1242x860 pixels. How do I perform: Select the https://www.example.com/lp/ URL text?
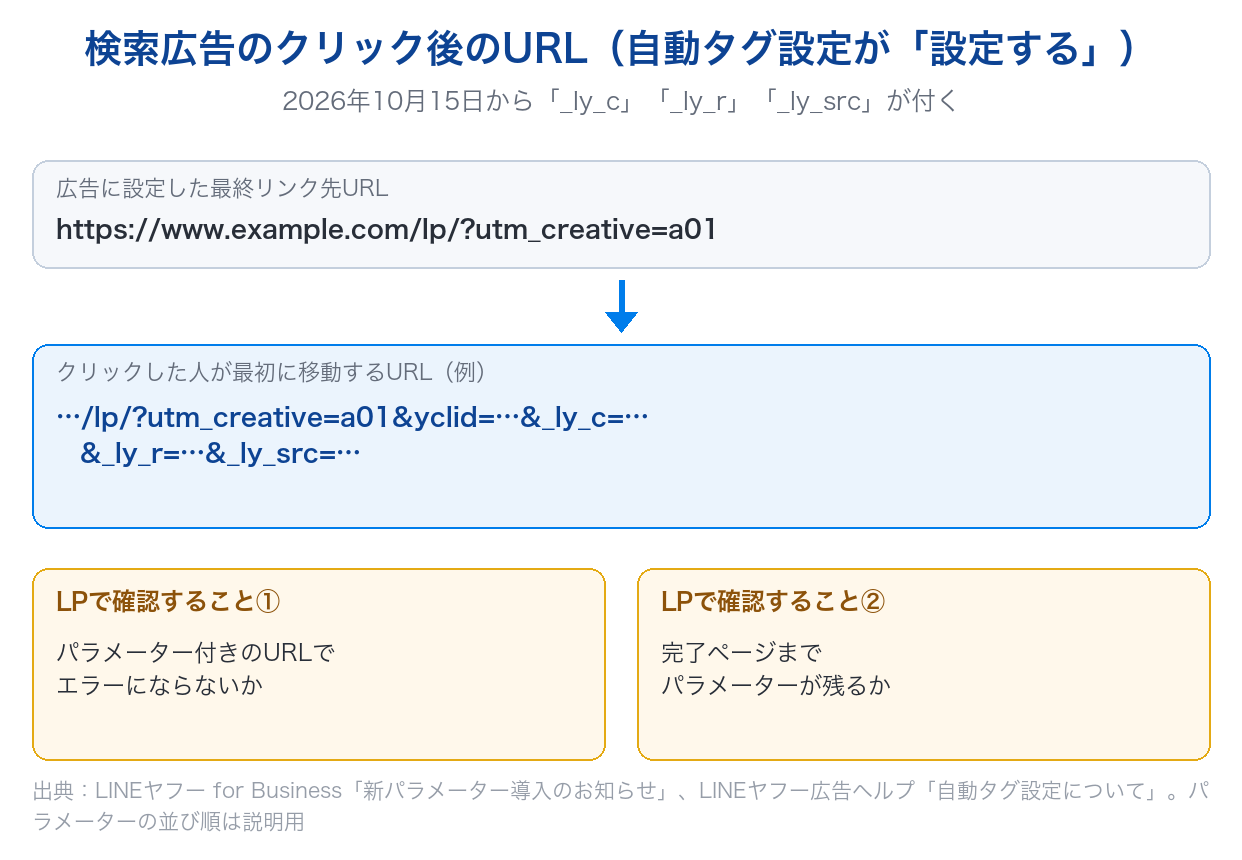387,230
